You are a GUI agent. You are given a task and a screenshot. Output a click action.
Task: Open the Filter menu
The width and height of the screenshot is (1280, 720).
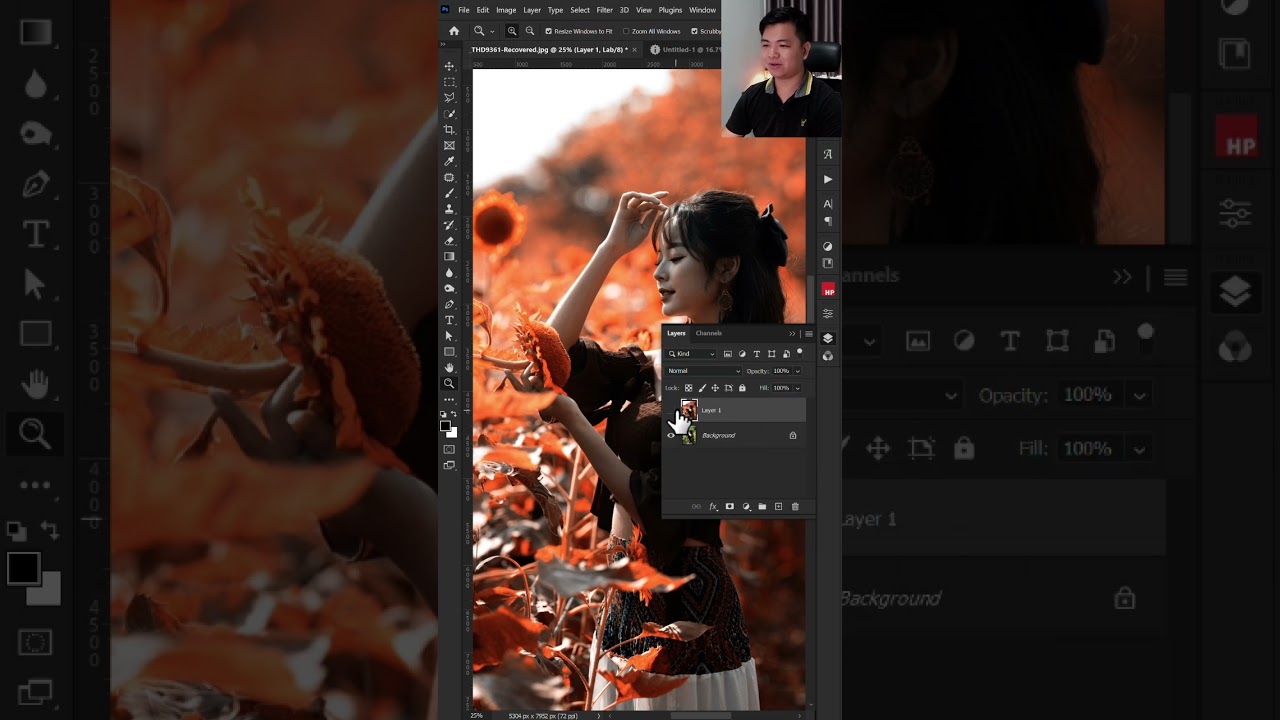pyautogui.click(x=605, y=10)
